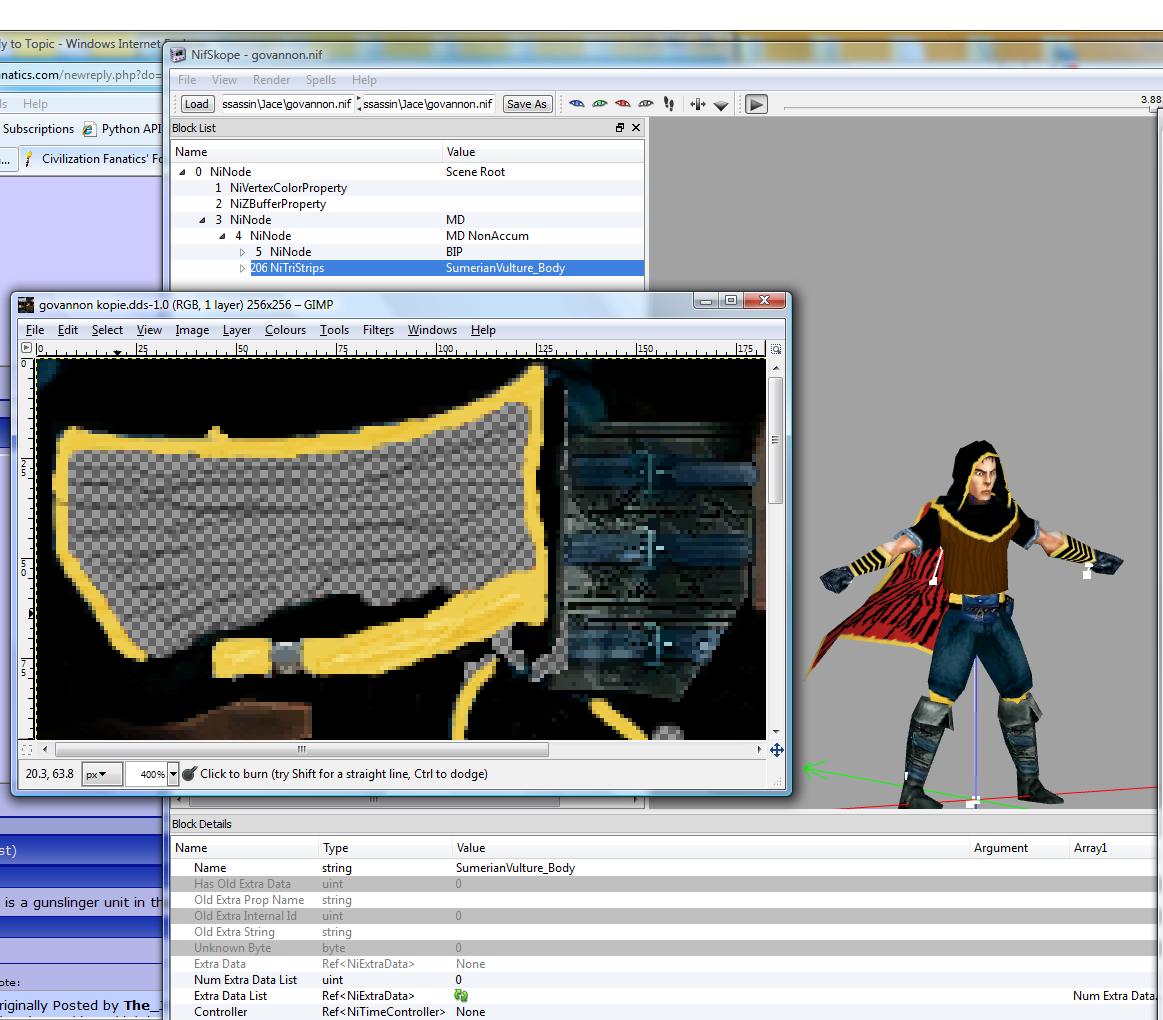
Task: Open the NifSkope Spells menu
Action: click(320, 80)
